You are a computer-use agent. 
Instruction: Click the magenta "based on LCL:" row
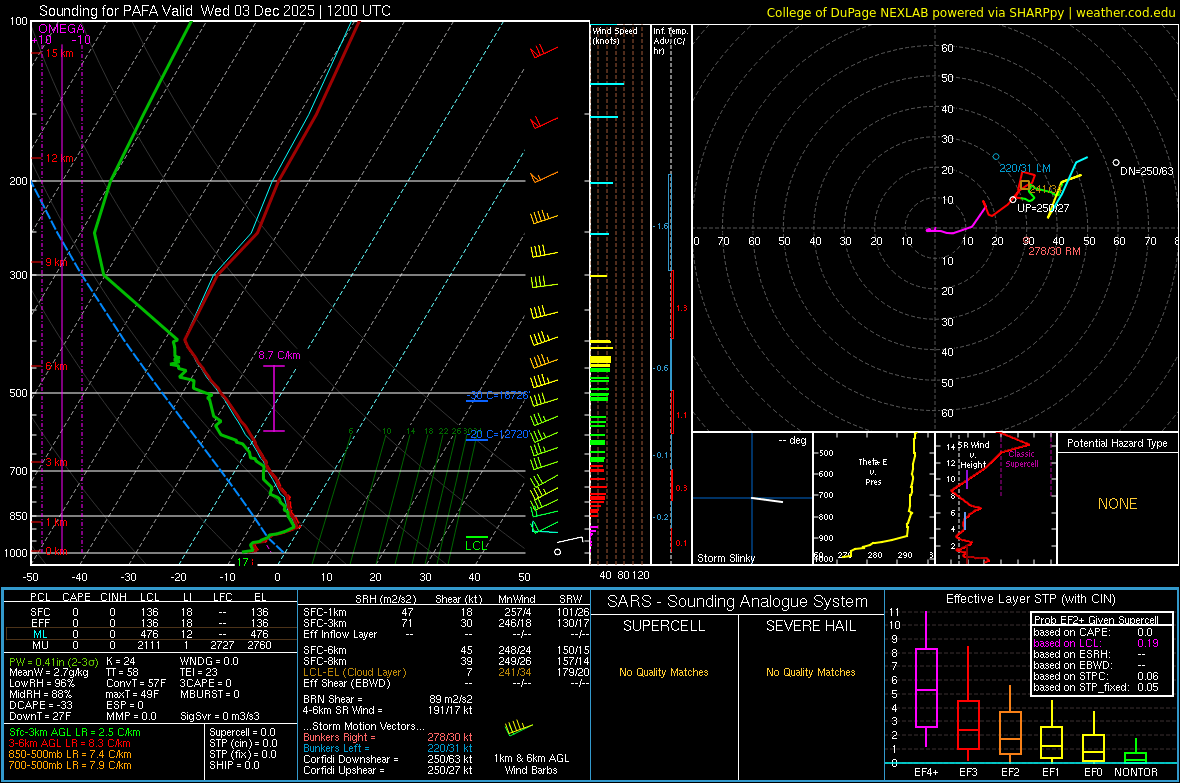1096,643
